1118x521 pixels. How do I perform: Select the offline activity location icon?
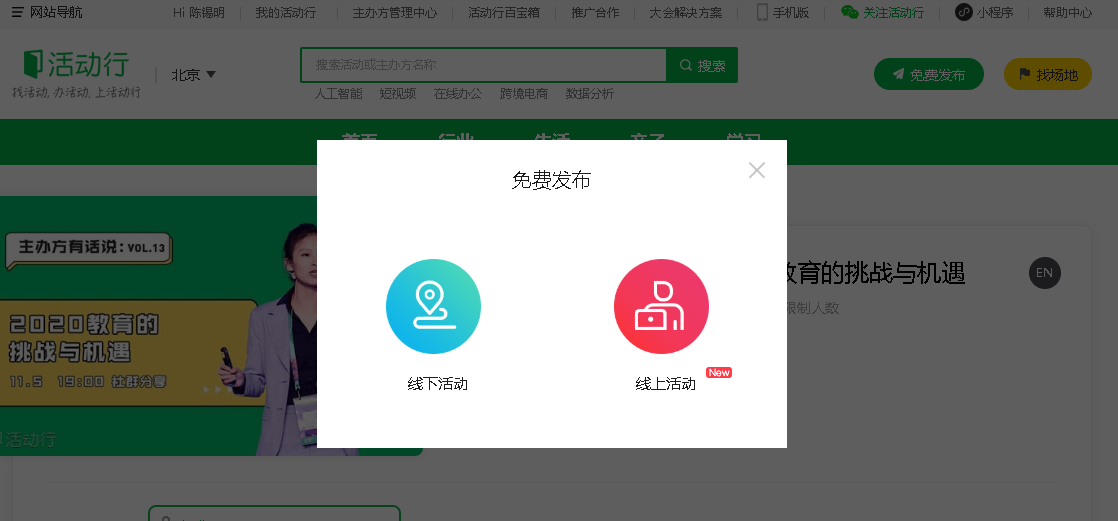(x=434, y=306)
